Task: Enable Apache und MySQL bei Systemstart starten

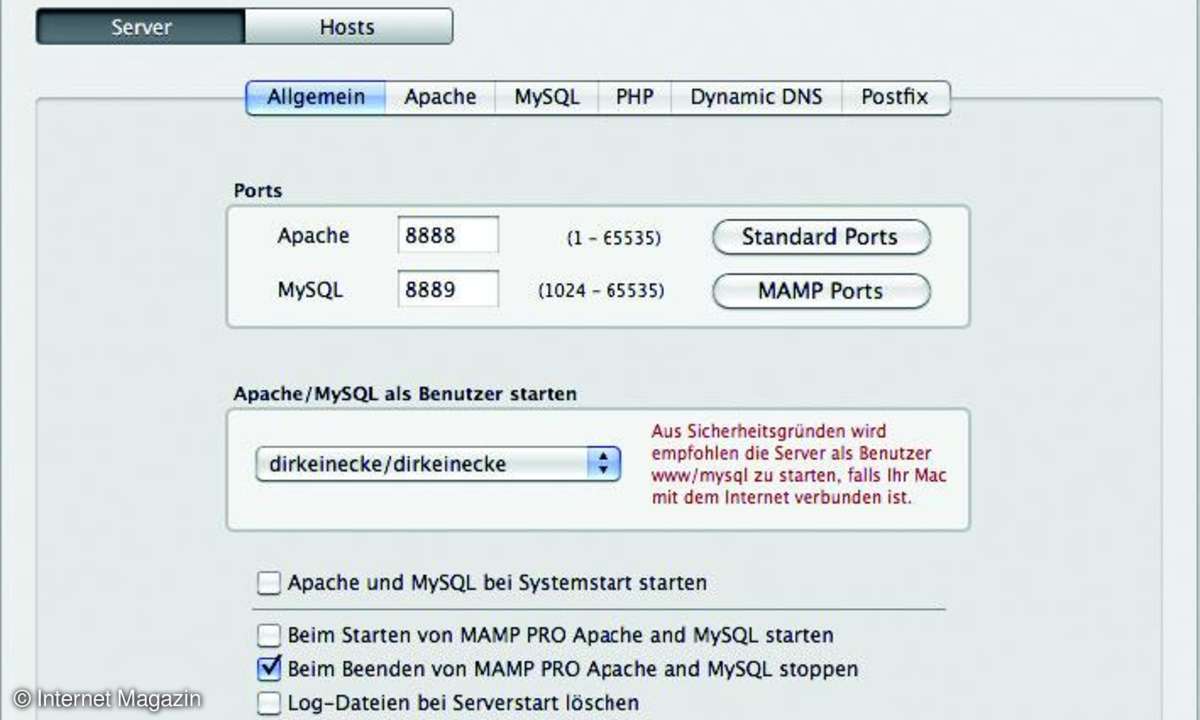Action: (x=269, y=582)
